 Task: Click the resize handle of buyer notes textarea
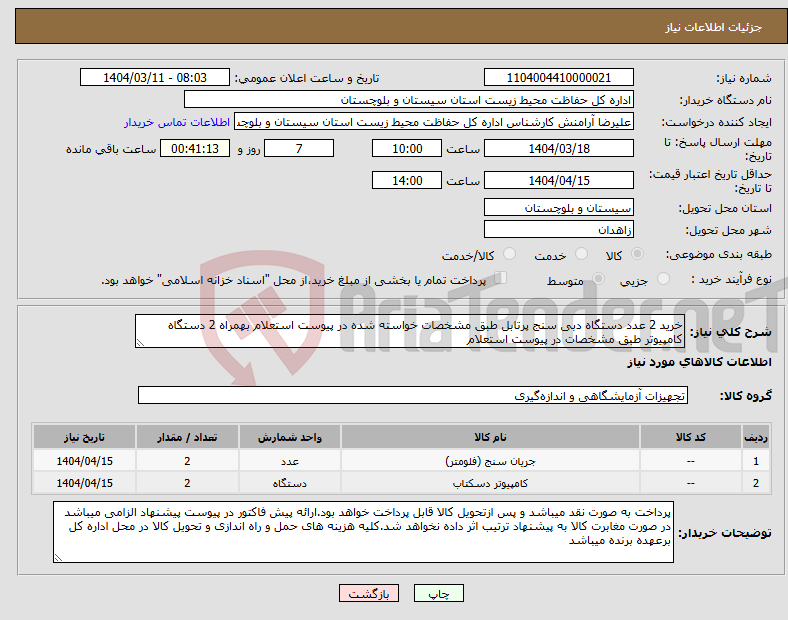pyautogui.click(x=58, y=558)
